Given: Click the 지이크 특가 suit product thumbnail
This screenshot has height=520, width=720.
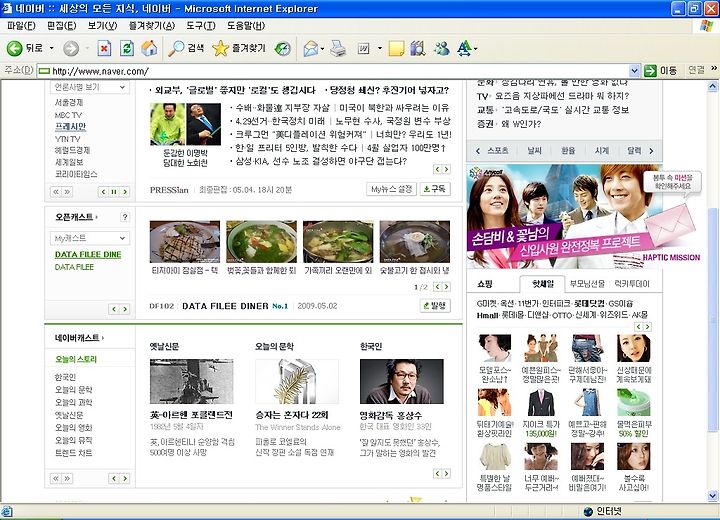Looking at the screenshot, I should [x=541, y=403].
